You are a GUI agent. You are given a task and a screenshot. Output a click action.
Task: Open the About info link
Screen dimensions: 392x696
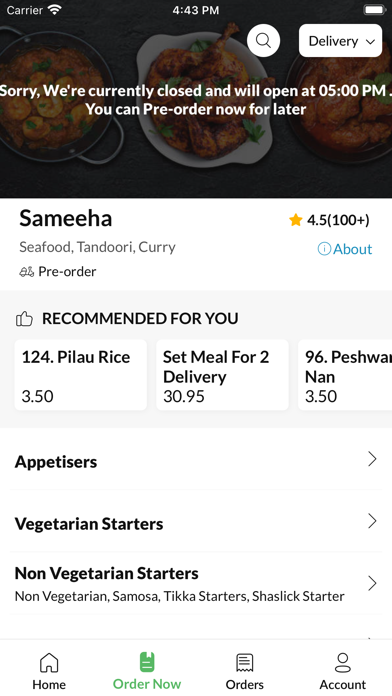point(345,249)
